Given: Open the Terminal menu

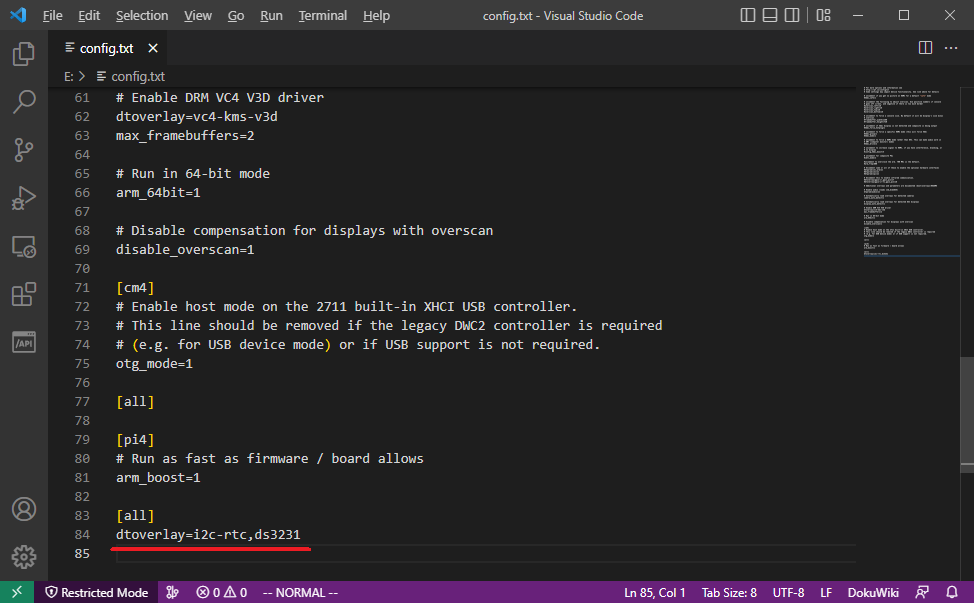Looking at the screenshot, I should tap(322, 16).
